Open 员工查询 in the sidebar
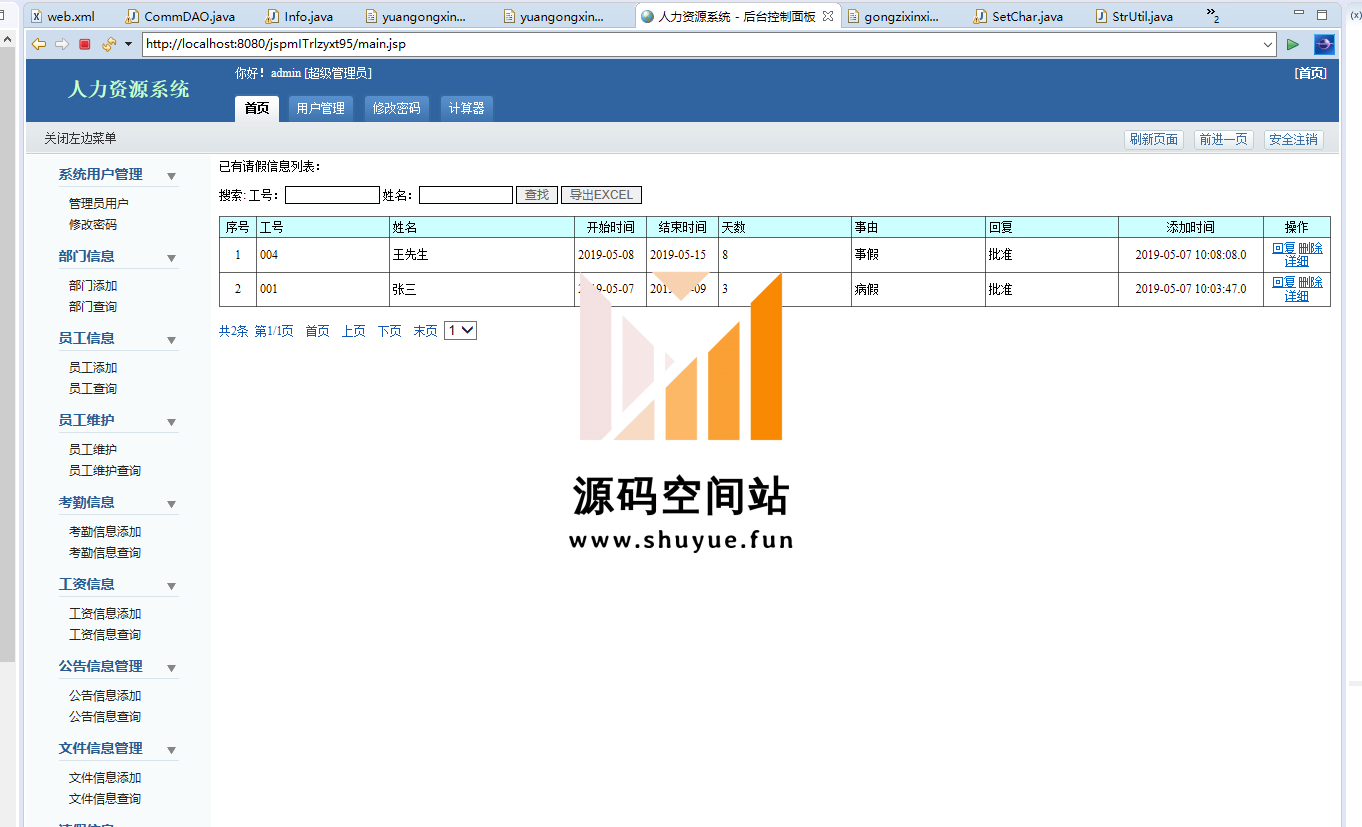Image resolution: width=1362 pixels, height=827 pixels. tap(93, 389)
